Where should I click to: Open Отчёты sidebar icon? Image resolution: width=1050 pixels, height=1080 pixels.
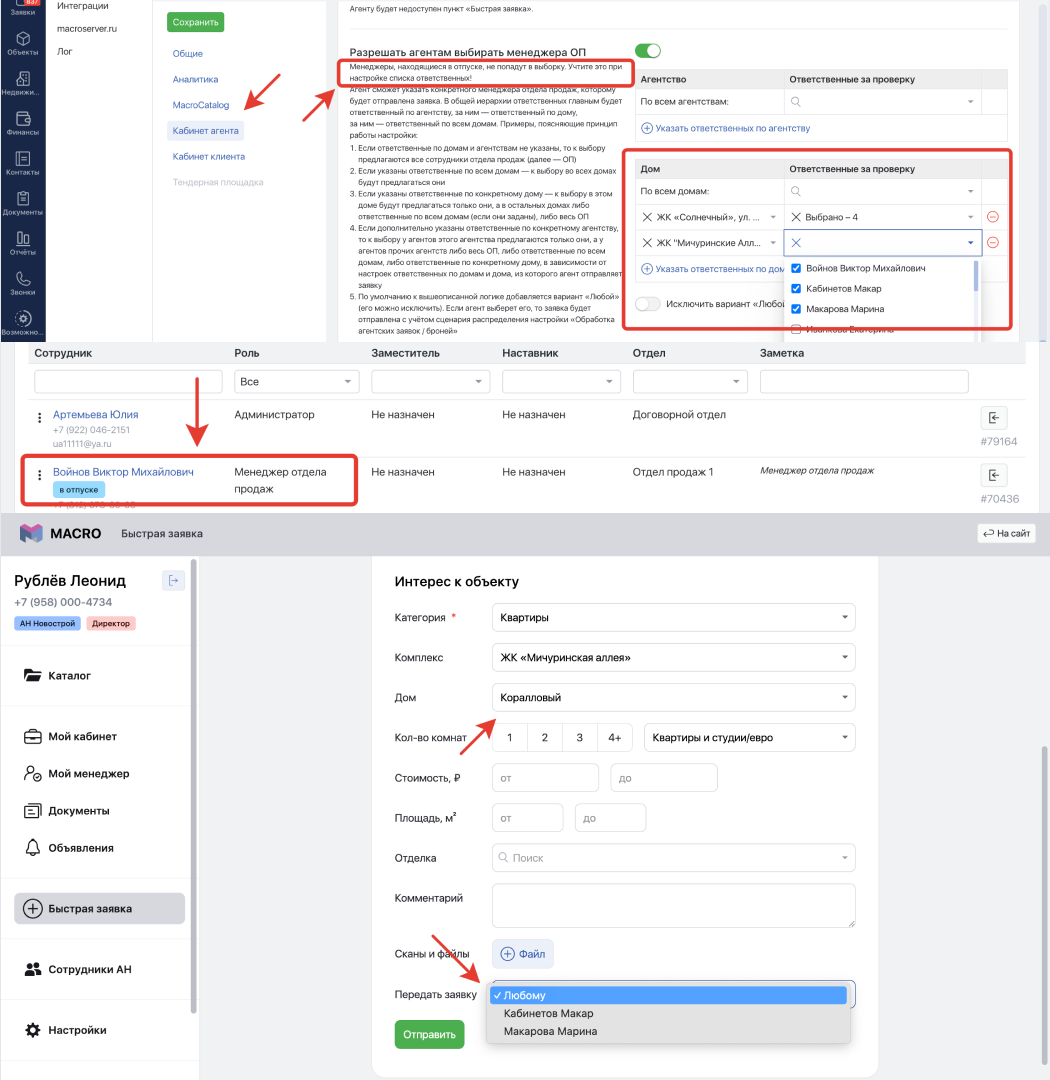(22, 243)
